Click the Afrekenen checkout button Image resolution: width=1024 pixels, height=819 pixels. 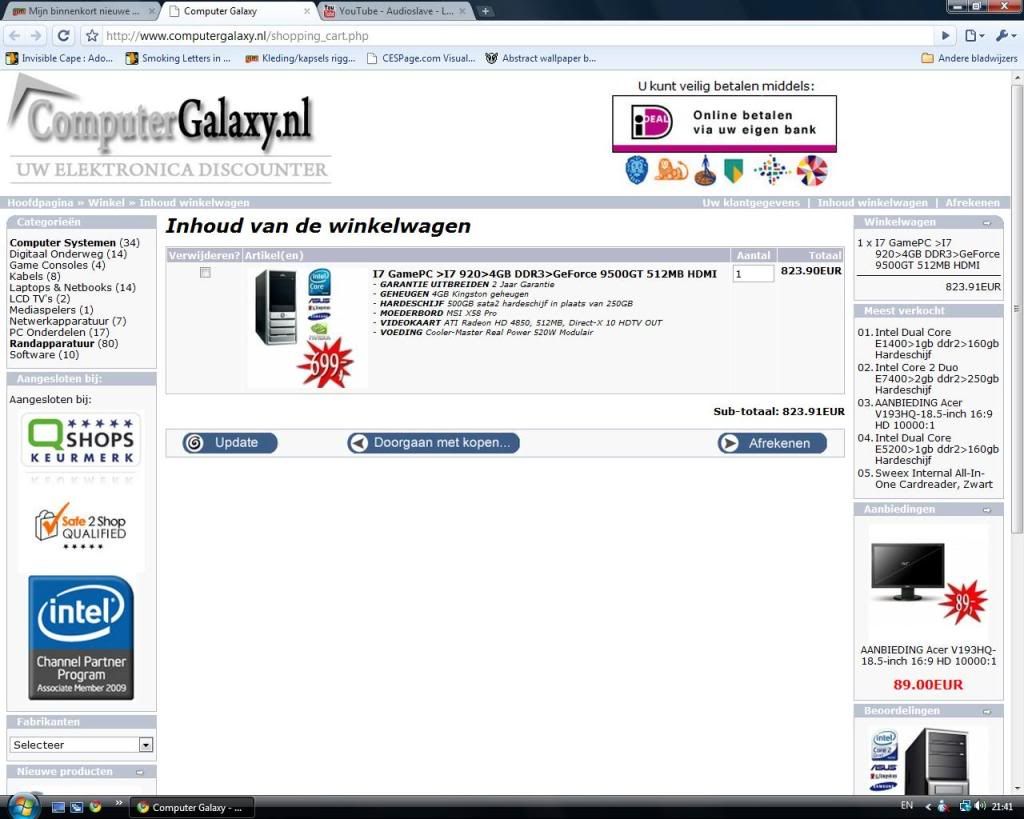[772, 443]
